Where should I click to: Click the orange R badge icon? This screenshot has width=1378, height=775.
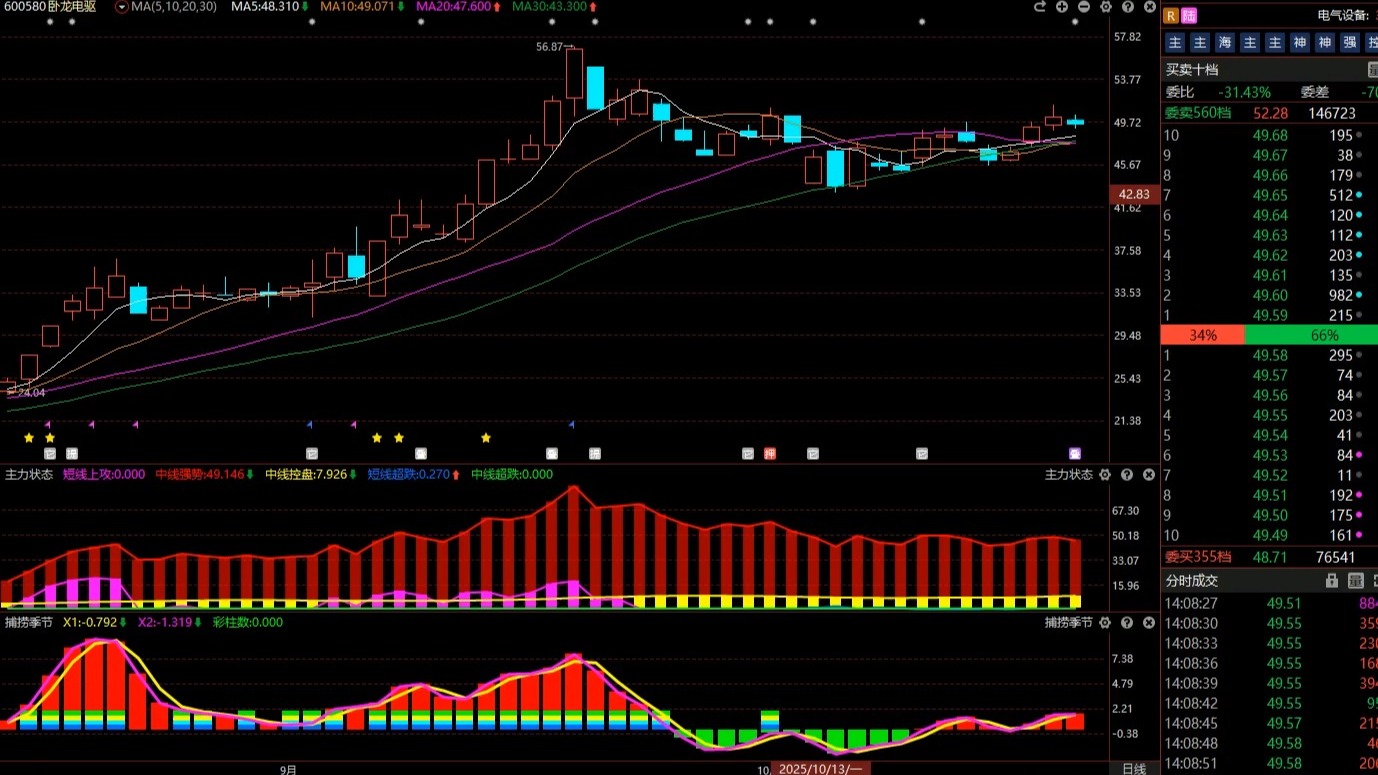1171,15
